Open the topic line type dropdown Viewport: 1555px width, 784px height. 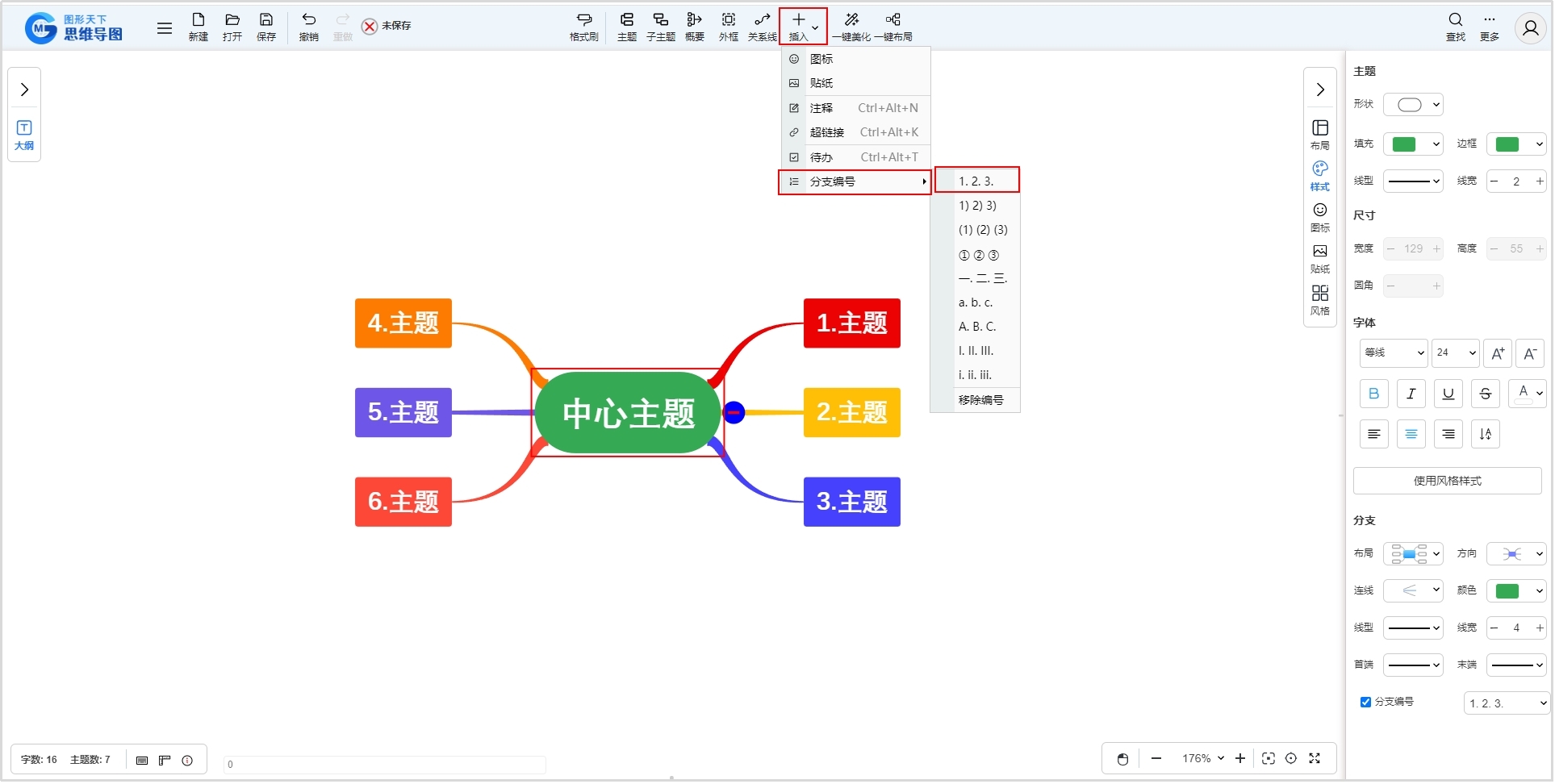[x=1413, y=181]
